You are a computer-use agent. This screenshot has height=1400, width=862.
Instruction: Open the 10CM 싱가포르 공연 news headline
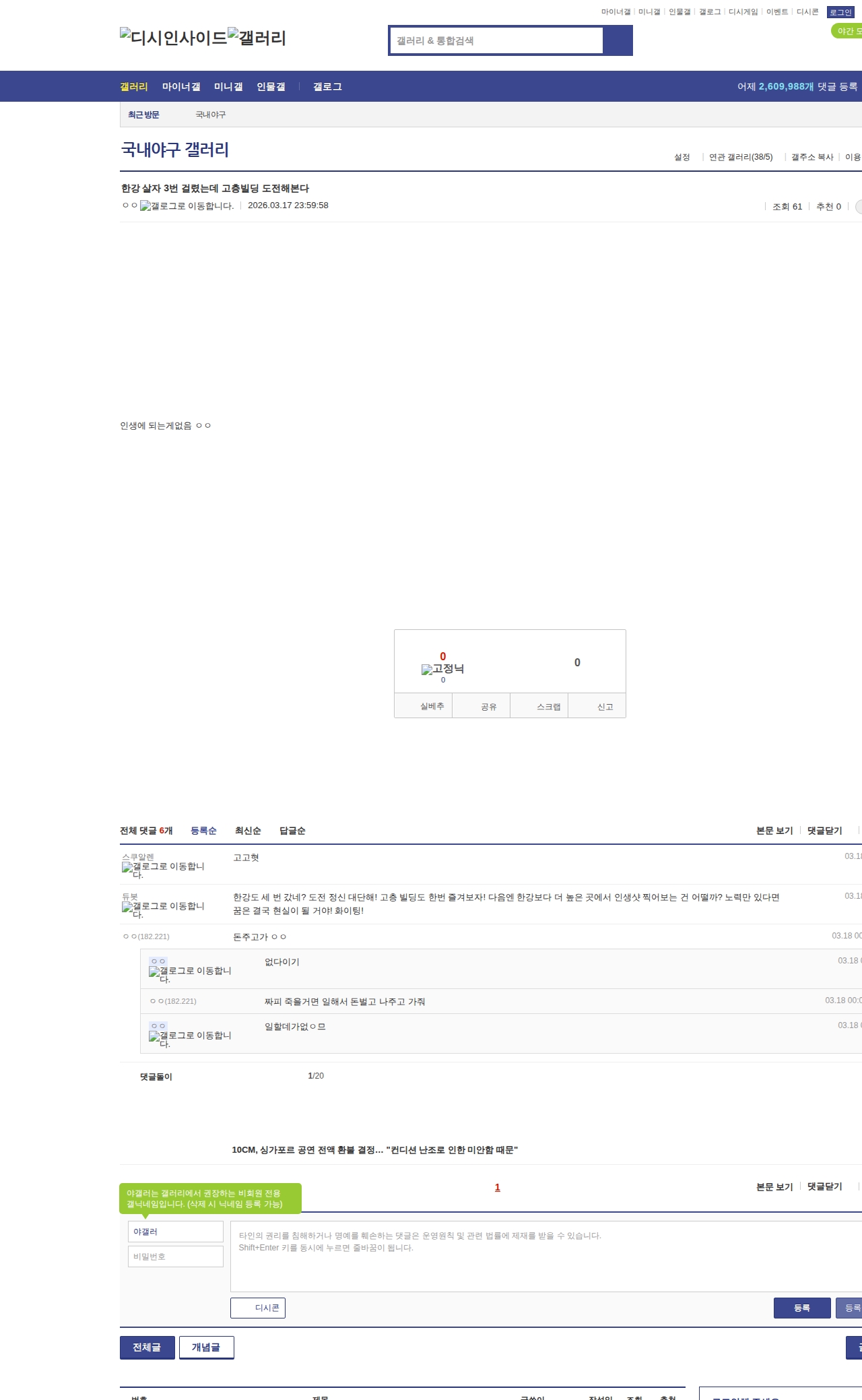375,1150
